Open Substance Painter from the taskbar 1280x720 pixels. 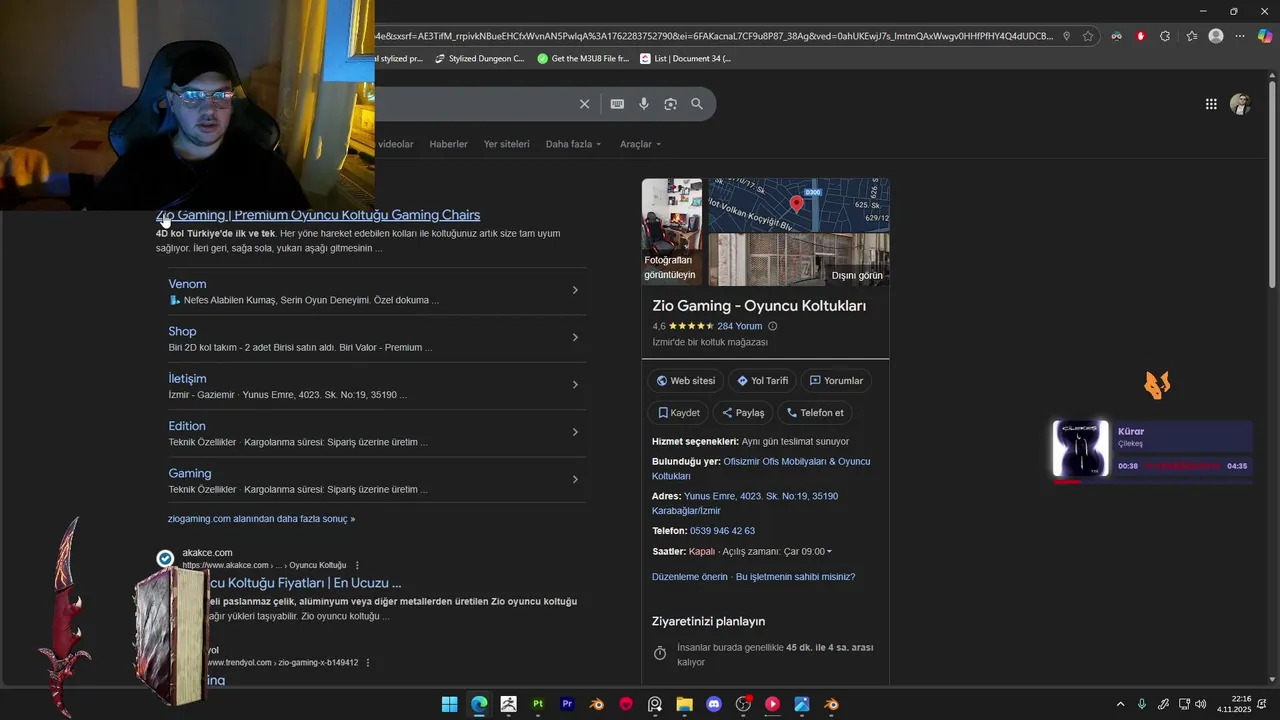538,704
